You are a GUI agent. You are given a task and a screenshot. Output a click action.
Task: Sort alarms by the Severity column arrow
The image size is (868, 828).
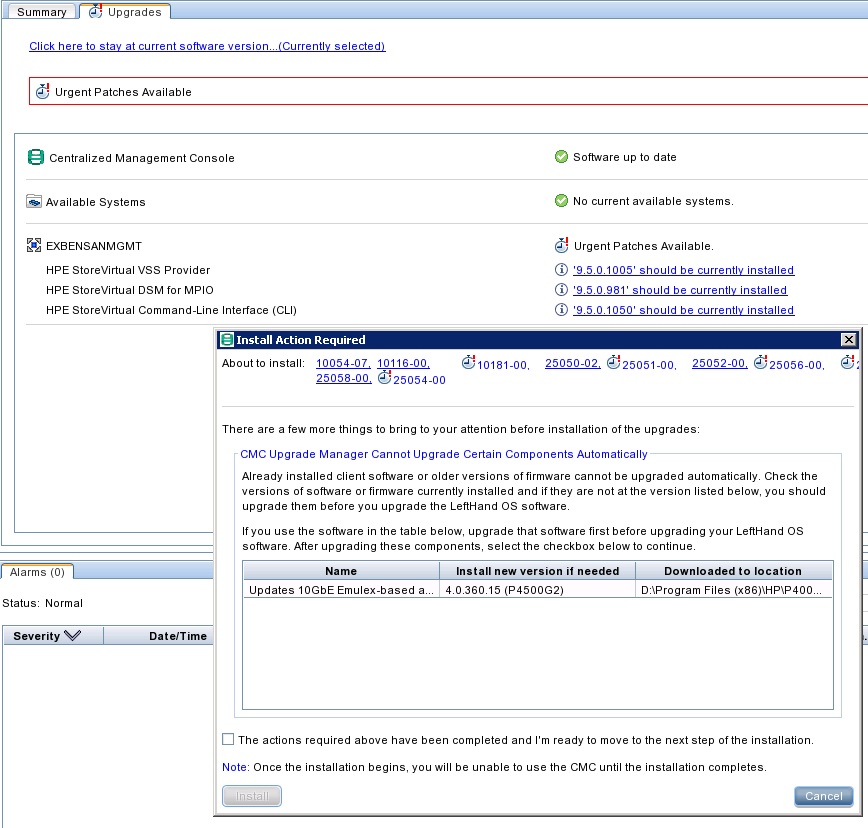click(x=73, y=635)
